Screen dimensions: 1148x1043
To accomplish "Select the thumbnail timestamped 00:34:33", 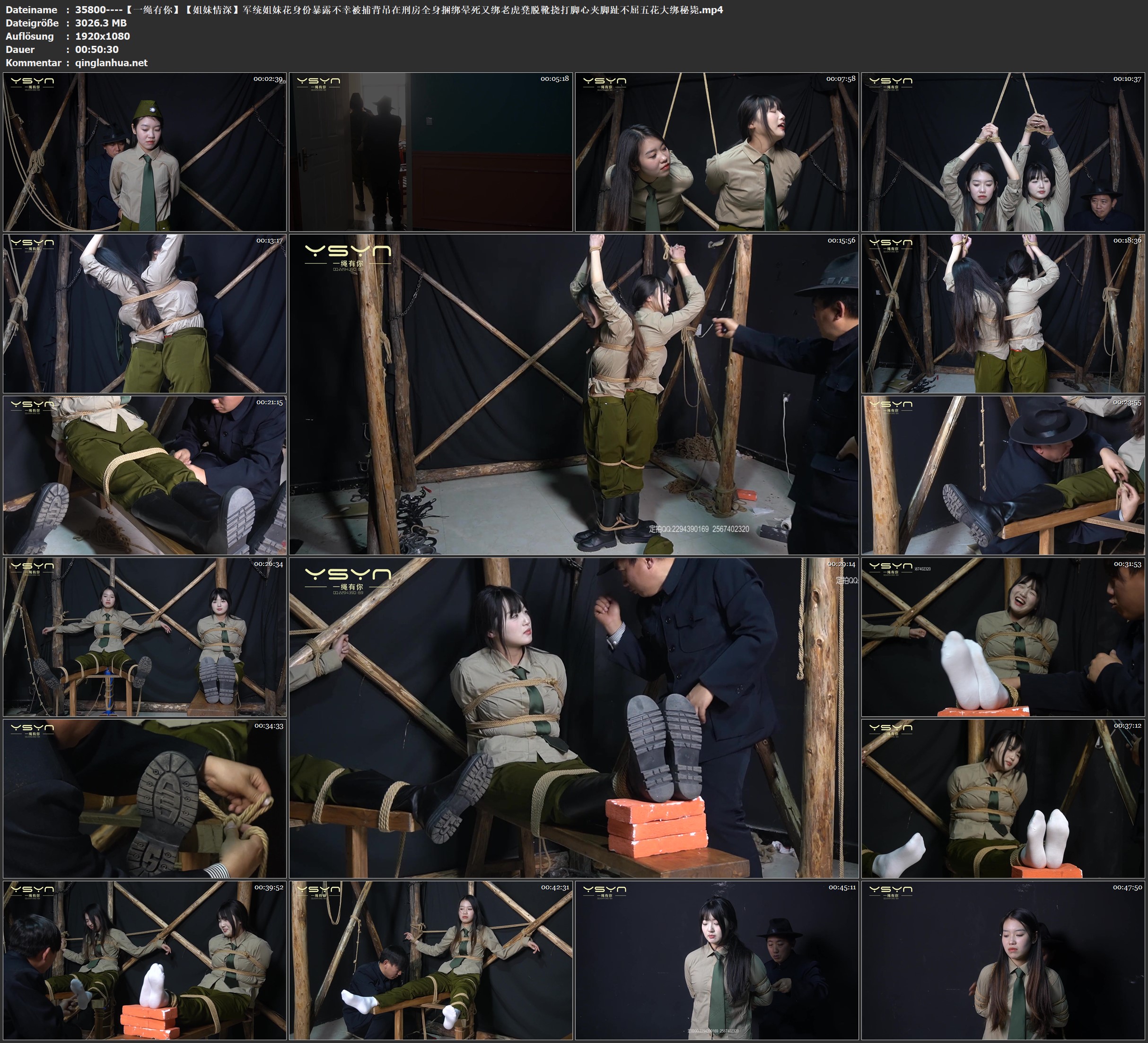I will coord(145,799).
